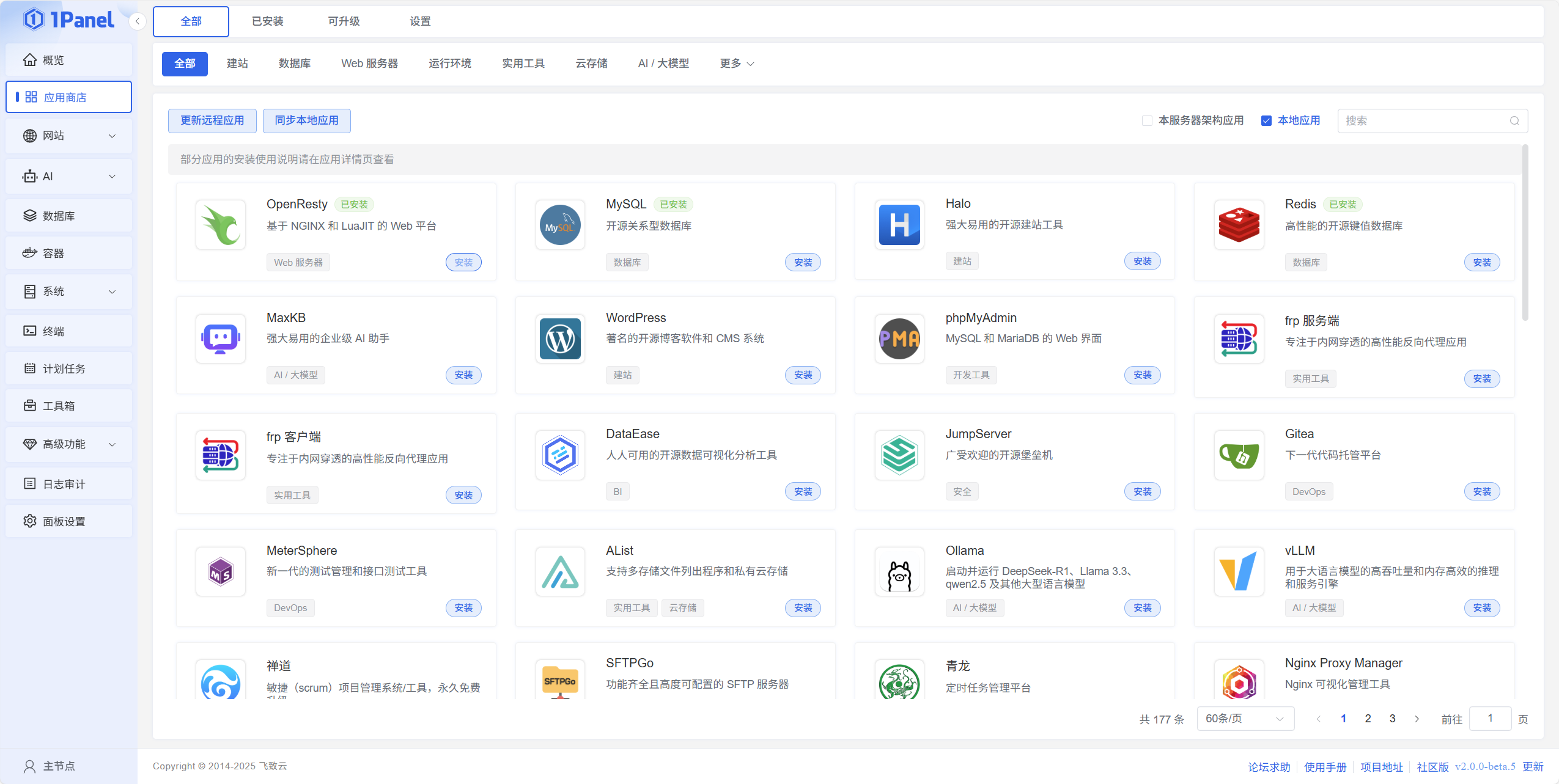The width and height of the screenshot is (1559, 784).
Task: Open the frp 客户端 app icon
Action: pyautogui.click(x=221, y=455)
